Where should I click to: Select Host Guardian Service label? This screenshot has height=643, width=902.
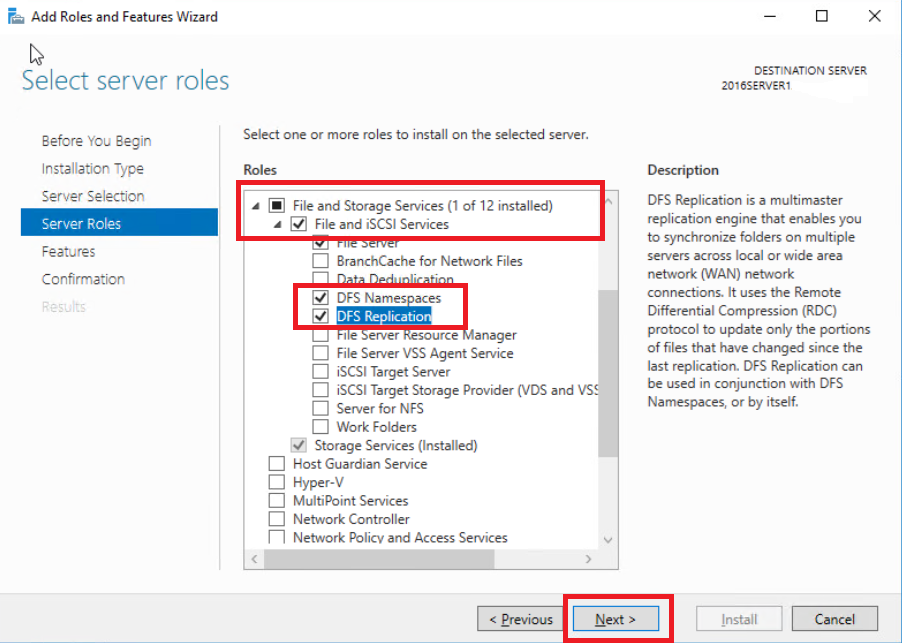pos(360,464)
